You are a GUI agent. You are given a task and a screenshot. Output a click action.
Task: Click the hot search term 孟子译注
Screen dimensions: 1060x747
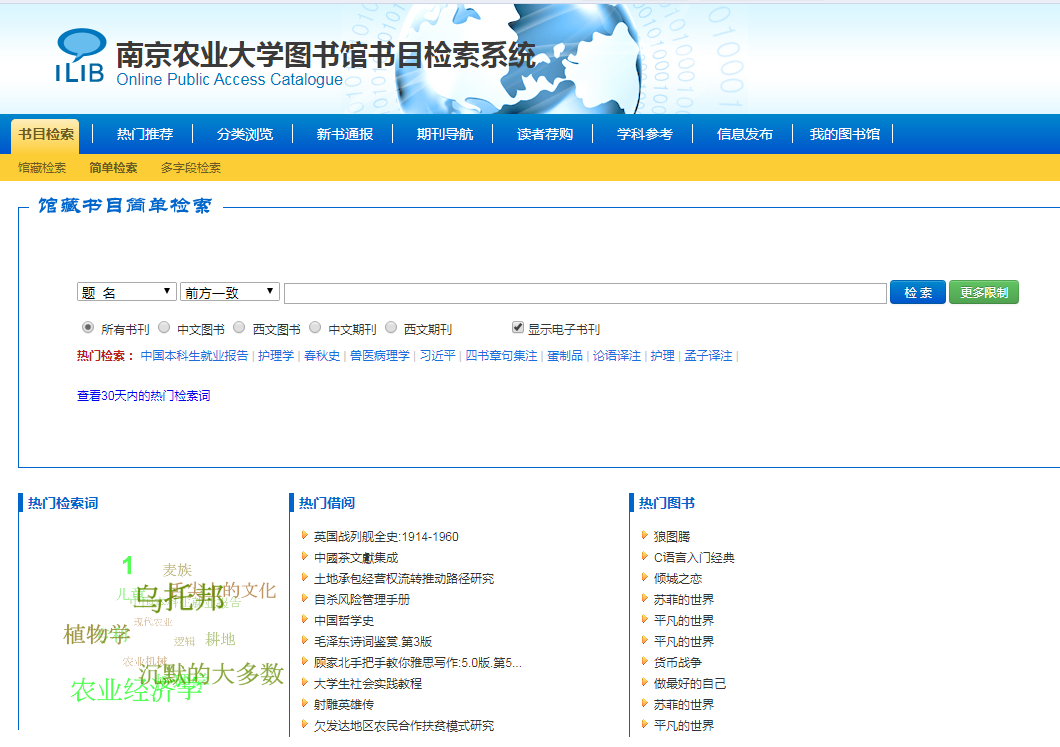[708, 356]
